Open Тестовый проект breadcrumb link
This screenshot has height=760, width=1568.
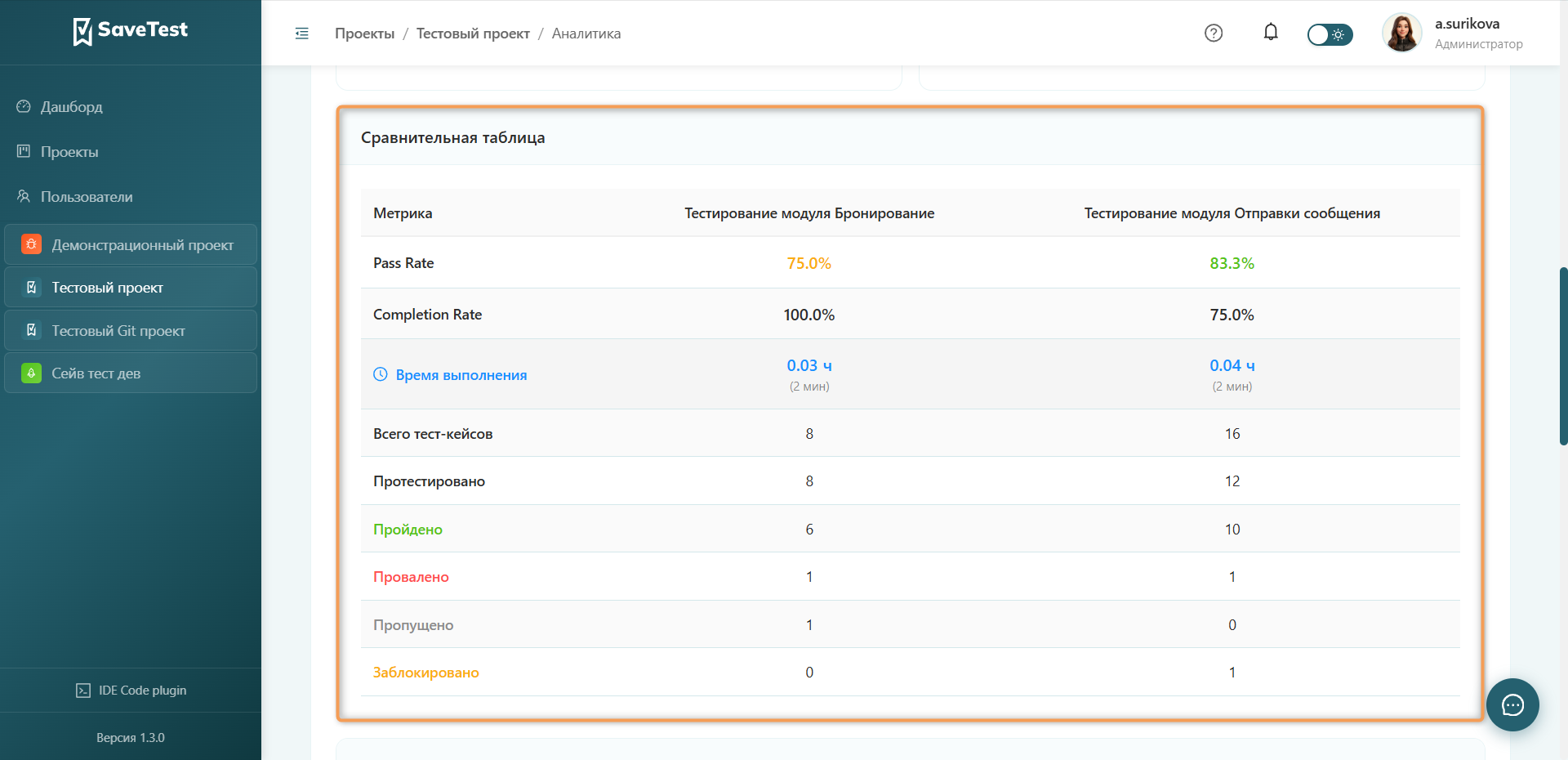tap(473, 34)
